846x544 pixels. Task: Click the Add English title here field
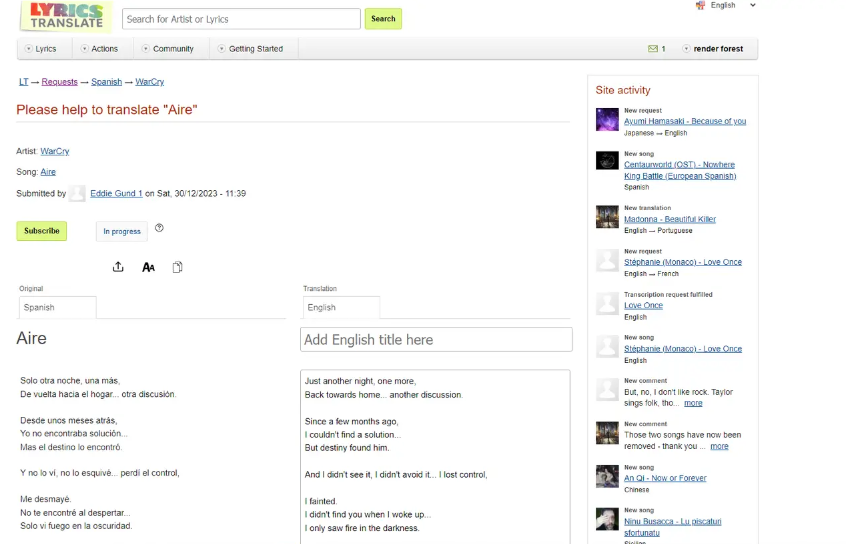click(x=436, y=339)
